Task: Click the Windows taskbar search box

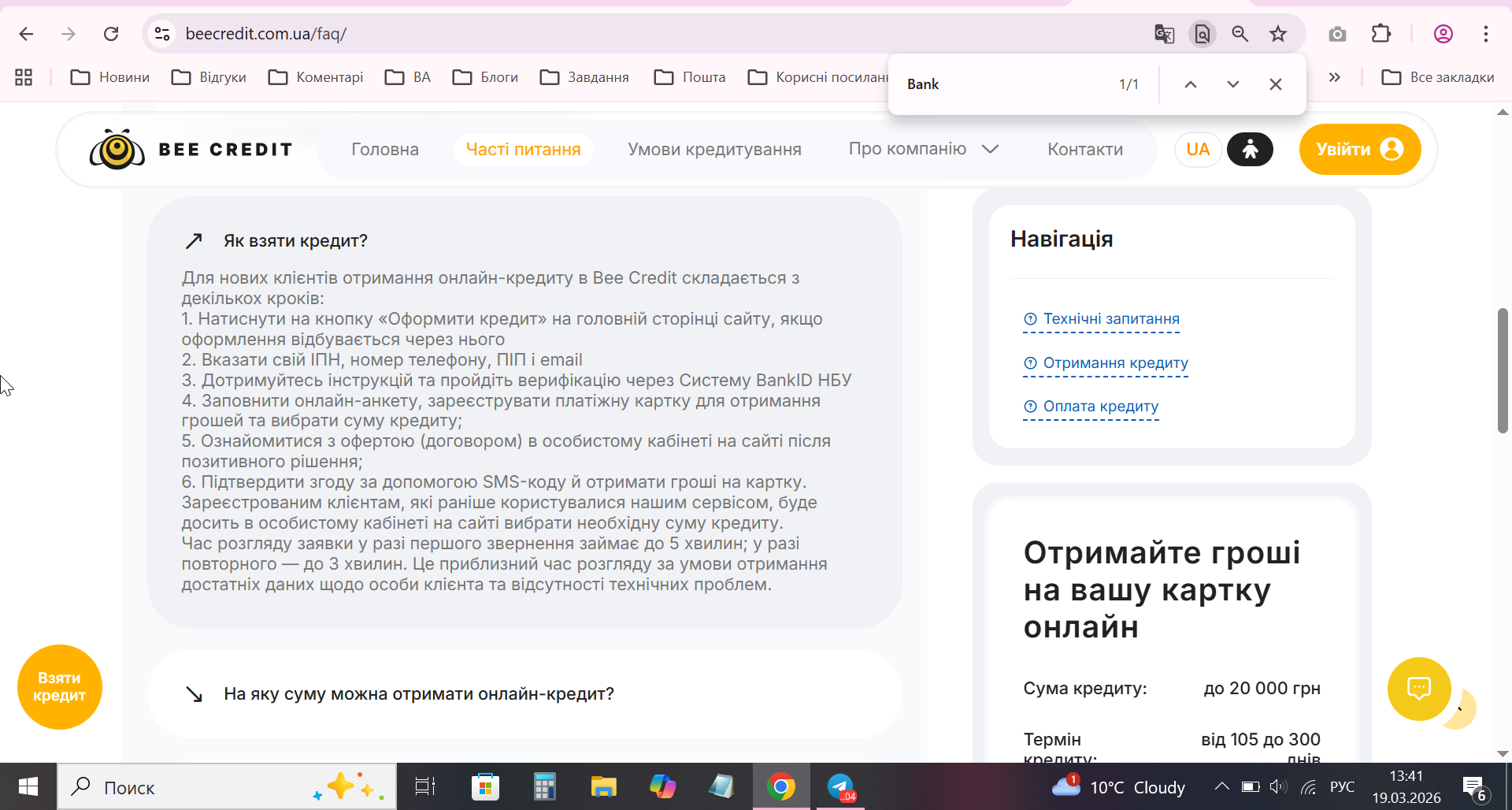Action: pyautogui.click(x=227, y=786)
